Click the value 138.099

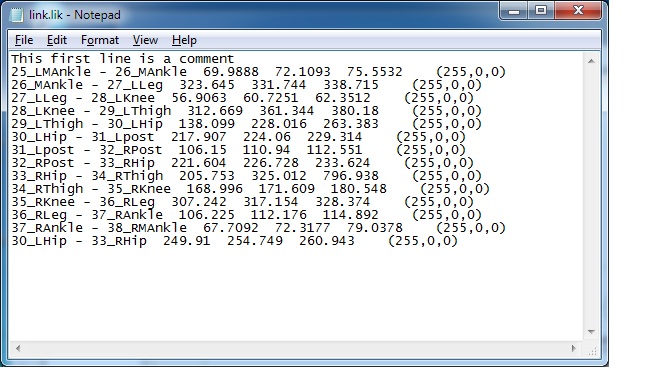(207, 124)
